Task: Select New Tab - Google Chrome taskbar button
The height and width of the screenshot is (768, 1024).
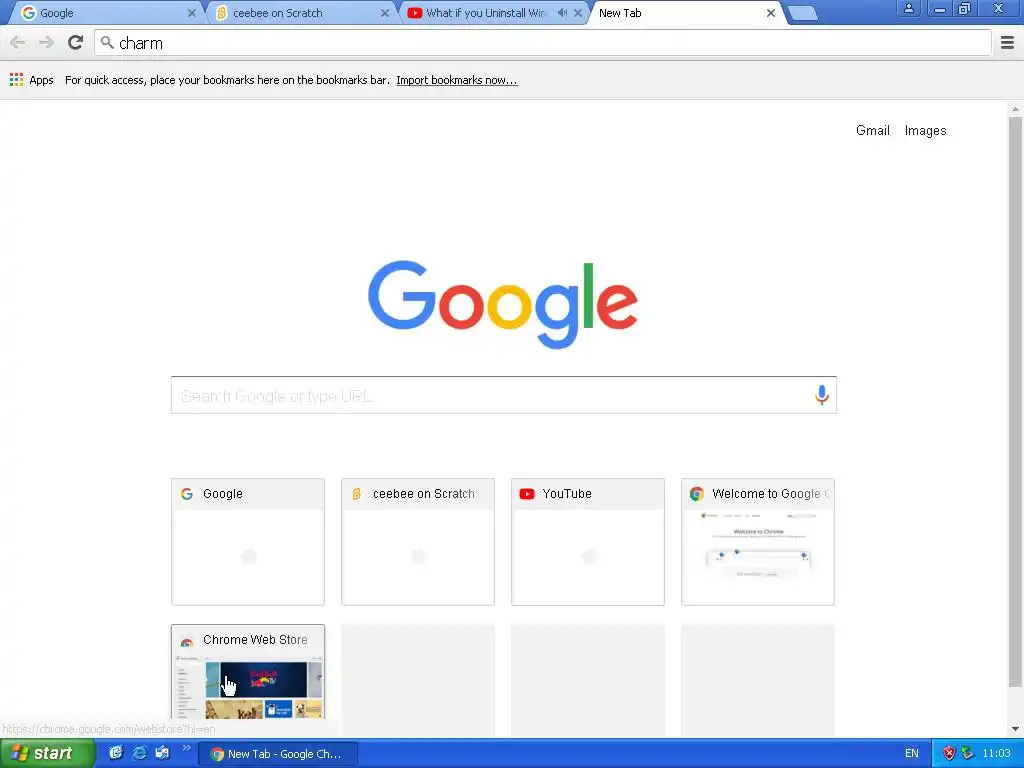Action: coord(278,754)
